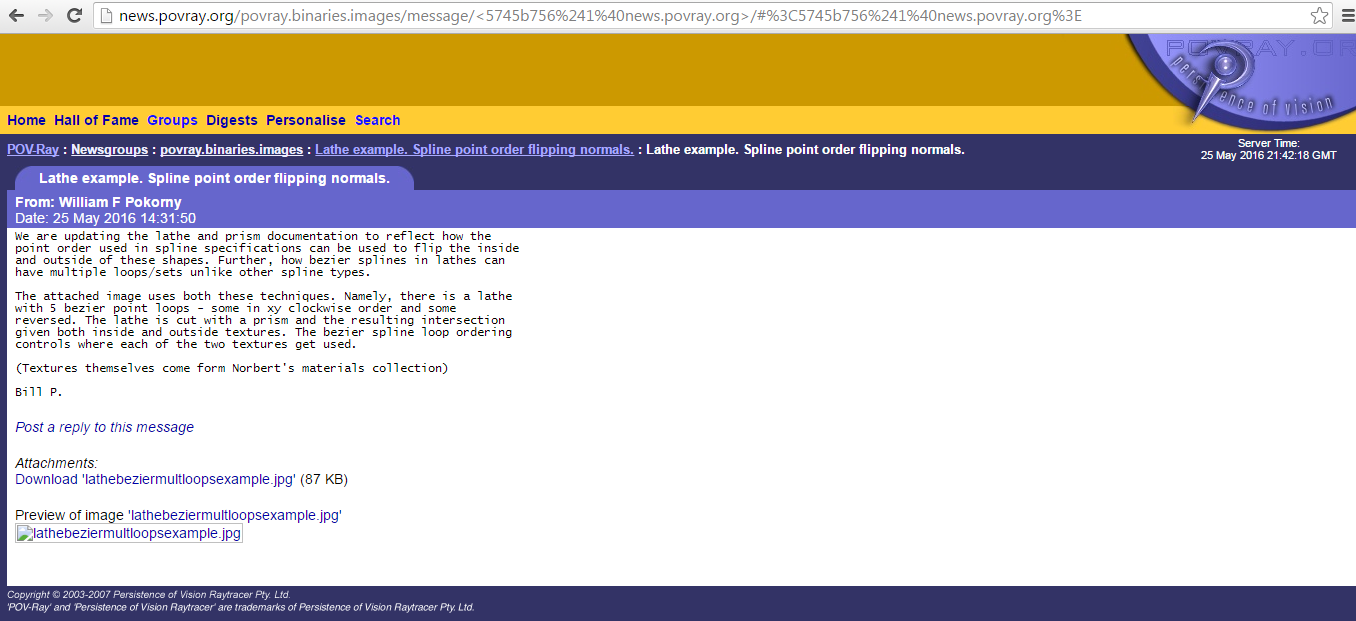Viewport: 1356px width, 621px height.
Task: Bookmark this page with the star icon
Action: [x=1319, y=16]
